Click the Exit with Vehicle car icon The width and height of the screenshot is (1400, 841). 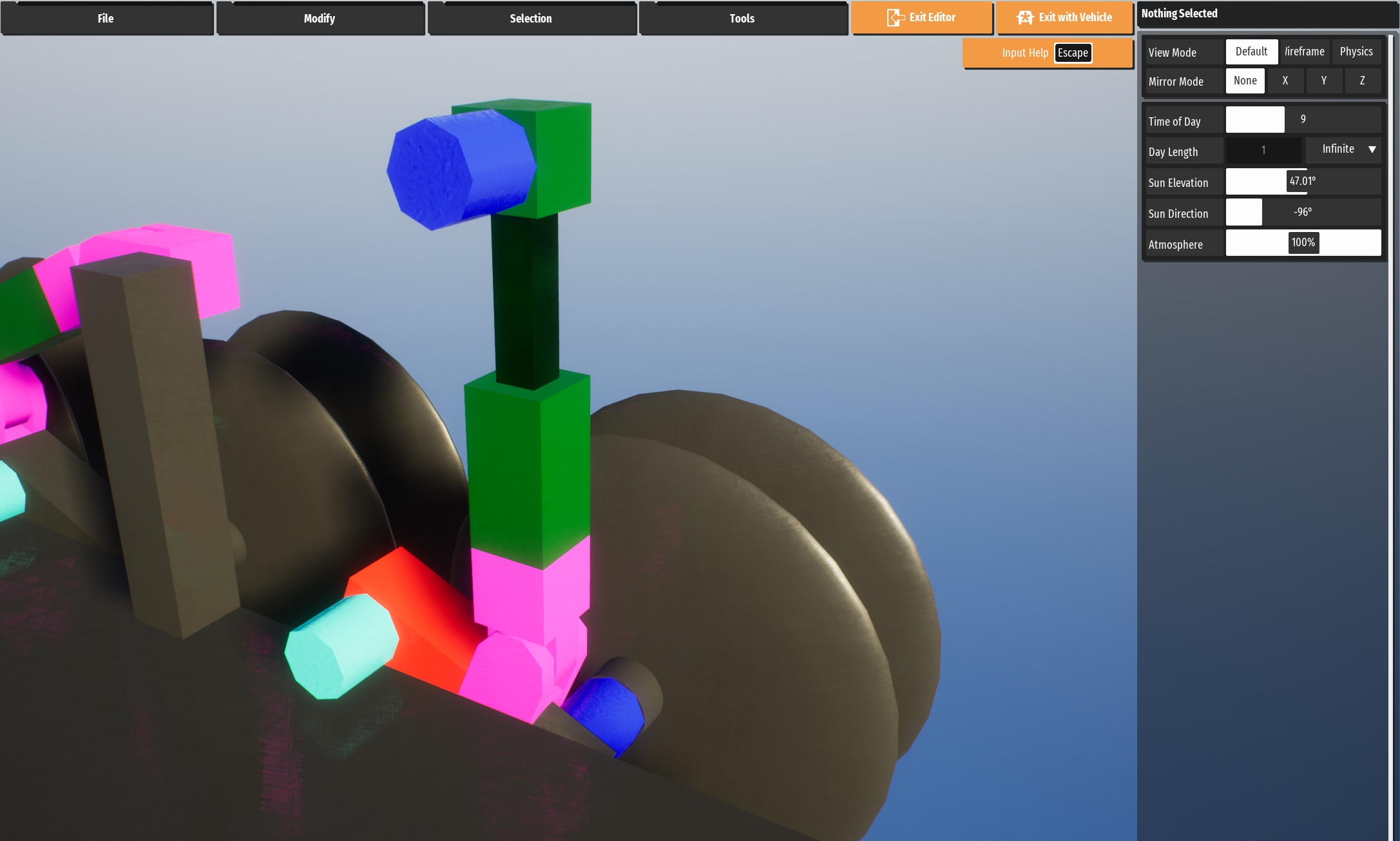point(1025,17)
